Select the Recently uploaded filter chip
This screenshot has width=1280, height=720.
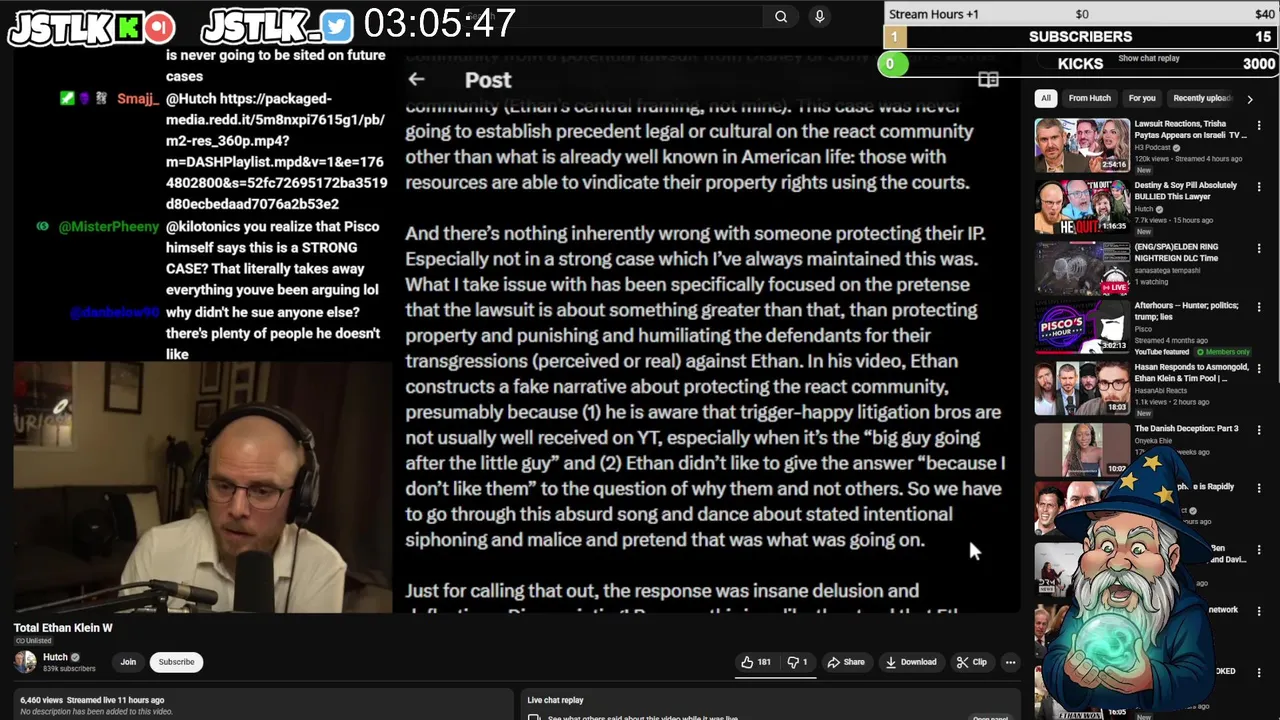pos(1202,98)
